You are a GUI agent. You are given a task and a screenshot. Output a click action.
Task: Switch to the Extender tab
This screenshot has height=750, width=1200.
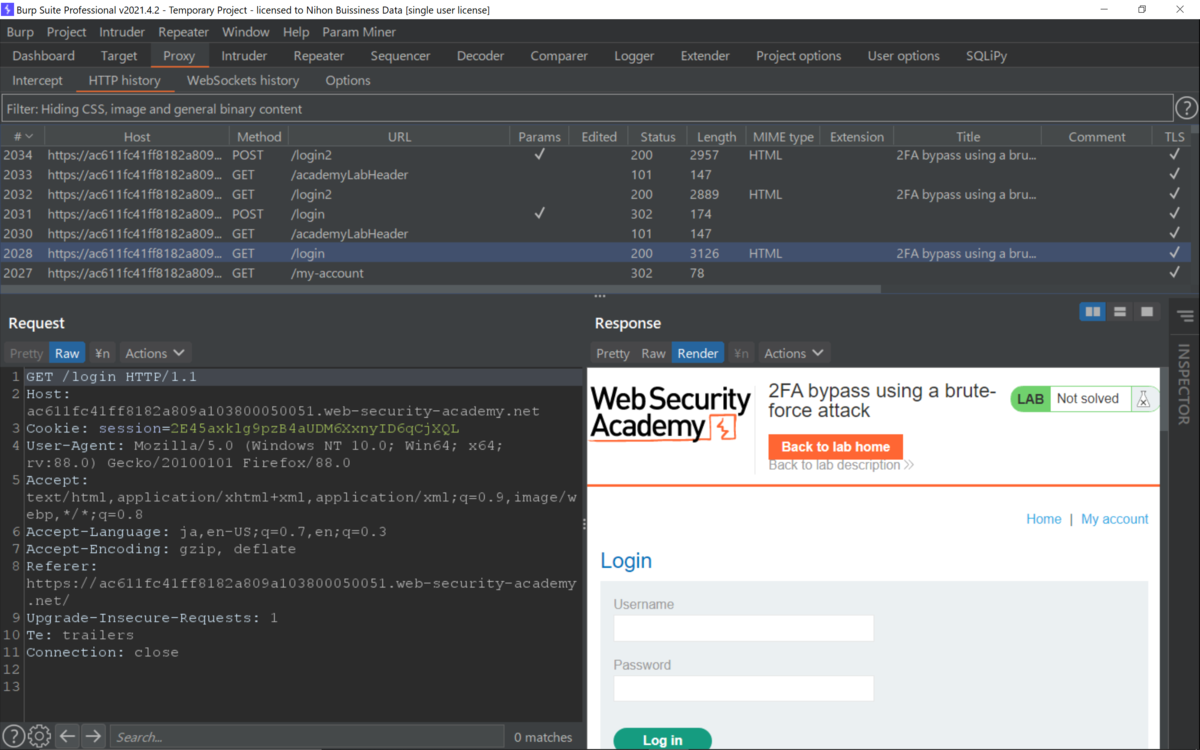point(705,56)
